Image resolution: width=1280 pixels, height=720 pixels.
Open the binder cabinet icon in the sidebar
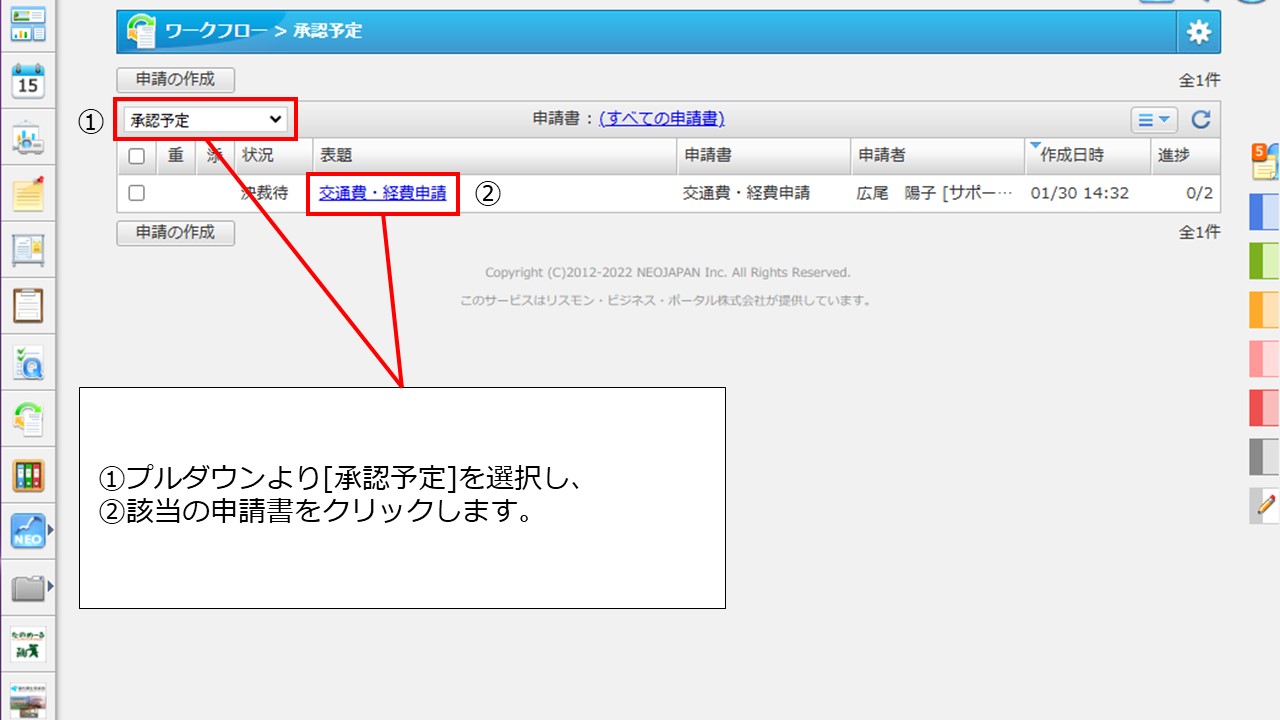28,476
